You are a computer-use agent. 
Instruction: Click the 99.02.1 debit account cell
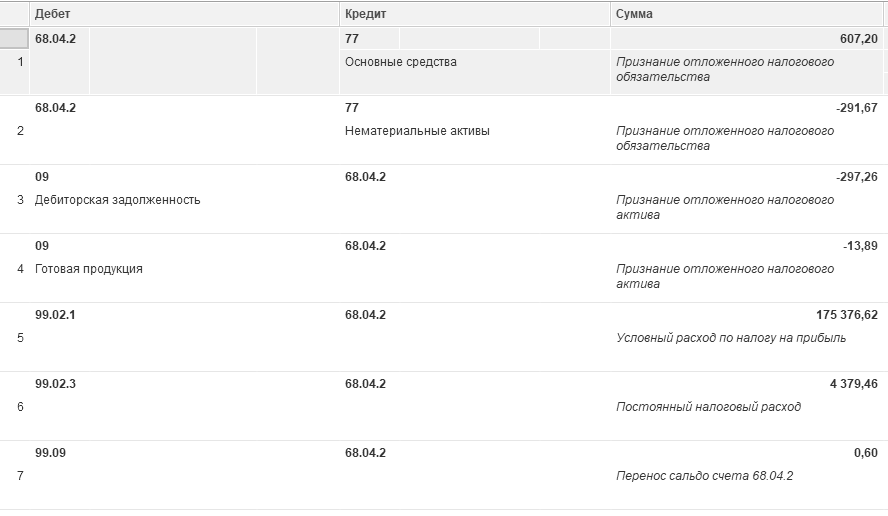(x=55, y=315)
